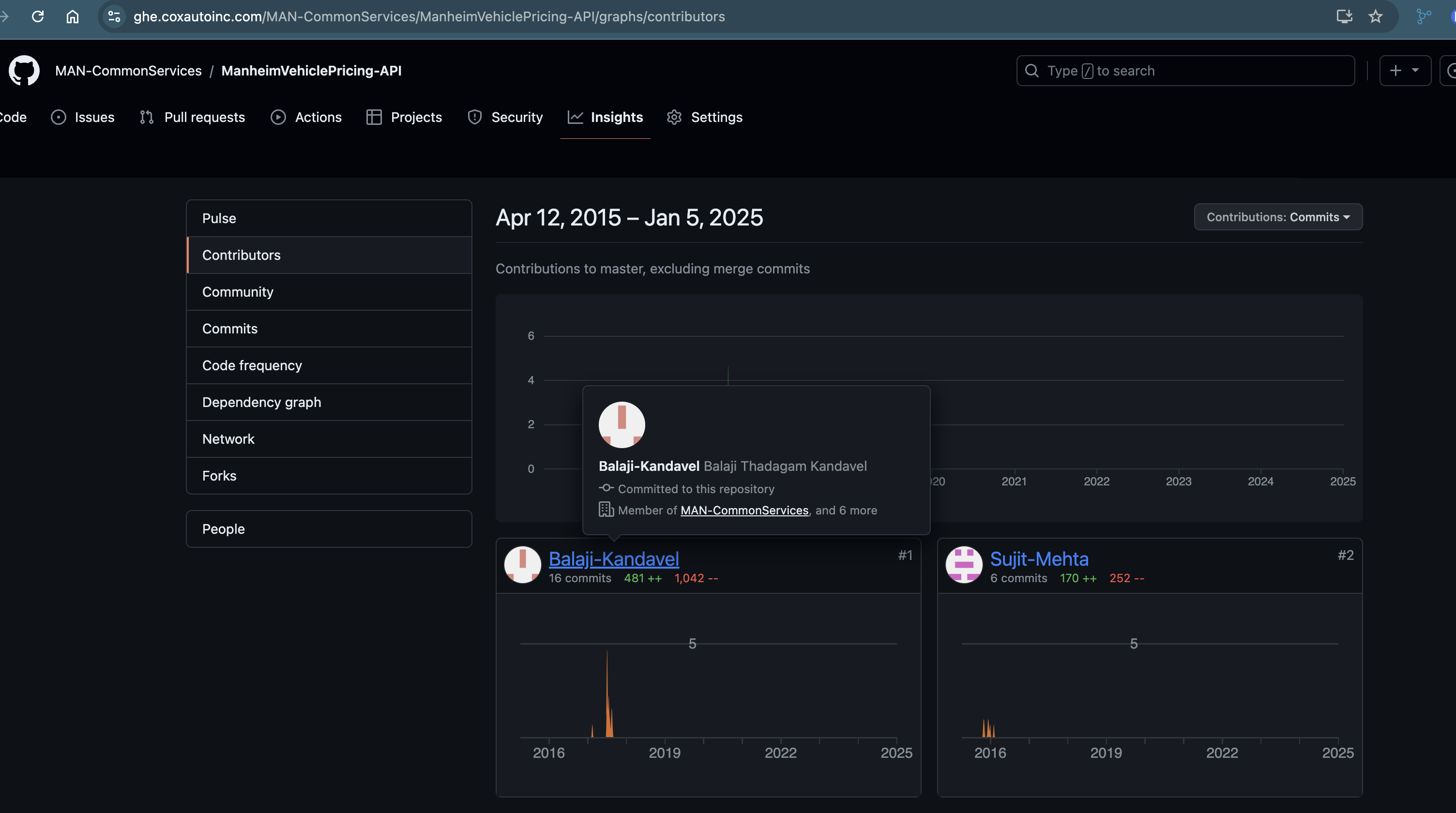
Task: Click Sujit-Mehta avatar in contributor card
Action: click(964, 565)
